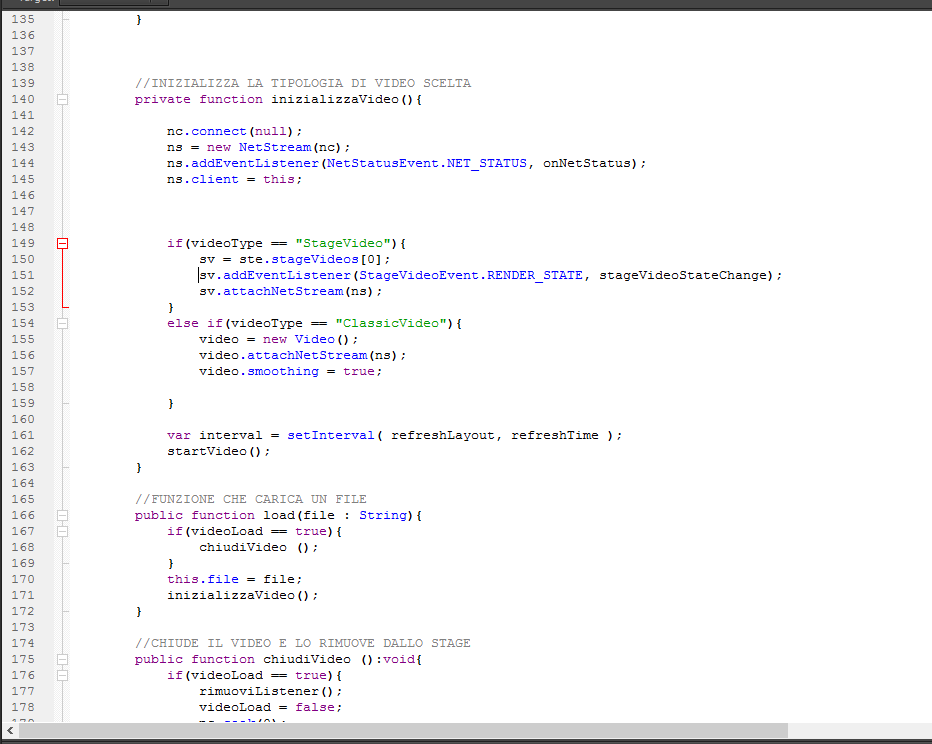Click the comment "//INIZIALIZZA LA TIPOLOGIA DI VIDEO SCELTA"

point(303,83)
